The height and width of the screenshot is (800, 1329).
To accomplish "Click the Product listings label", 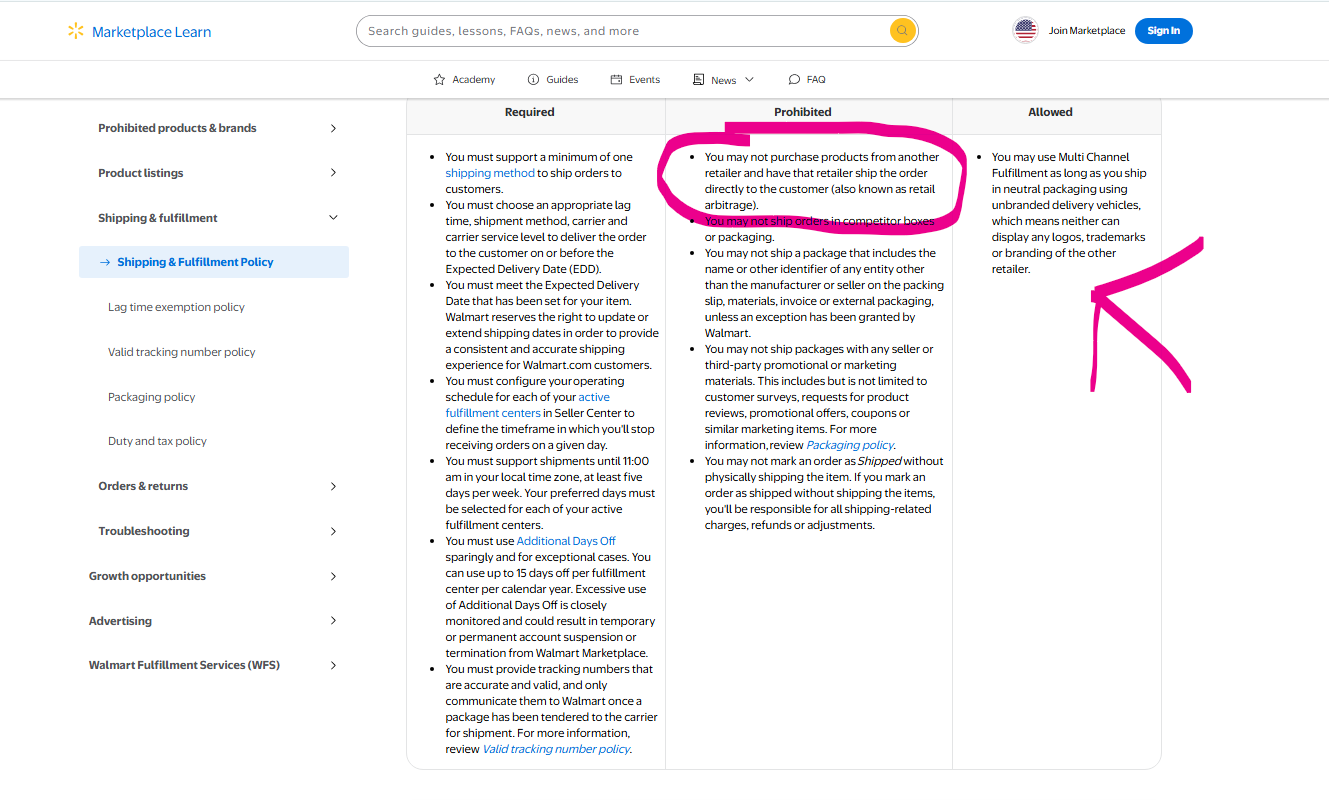I will click(x=141, y=173).
